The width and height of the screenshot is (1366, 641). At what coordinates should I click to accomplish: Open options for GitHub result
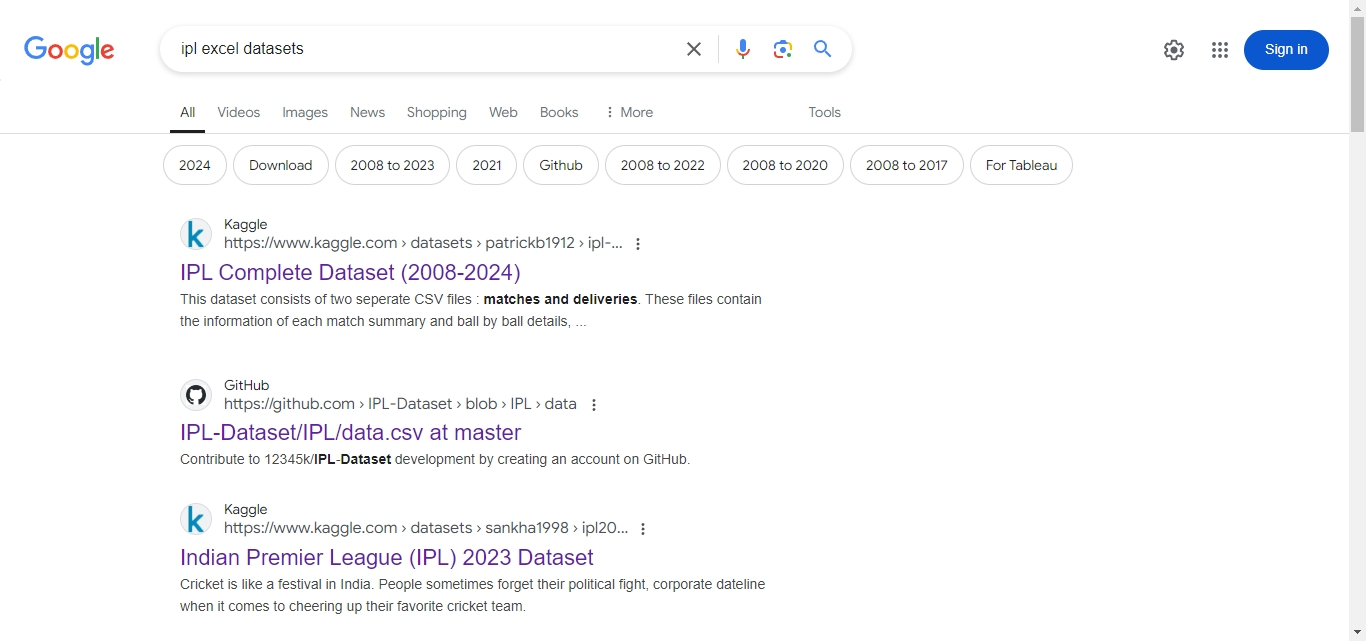click(x=594, y=405)
